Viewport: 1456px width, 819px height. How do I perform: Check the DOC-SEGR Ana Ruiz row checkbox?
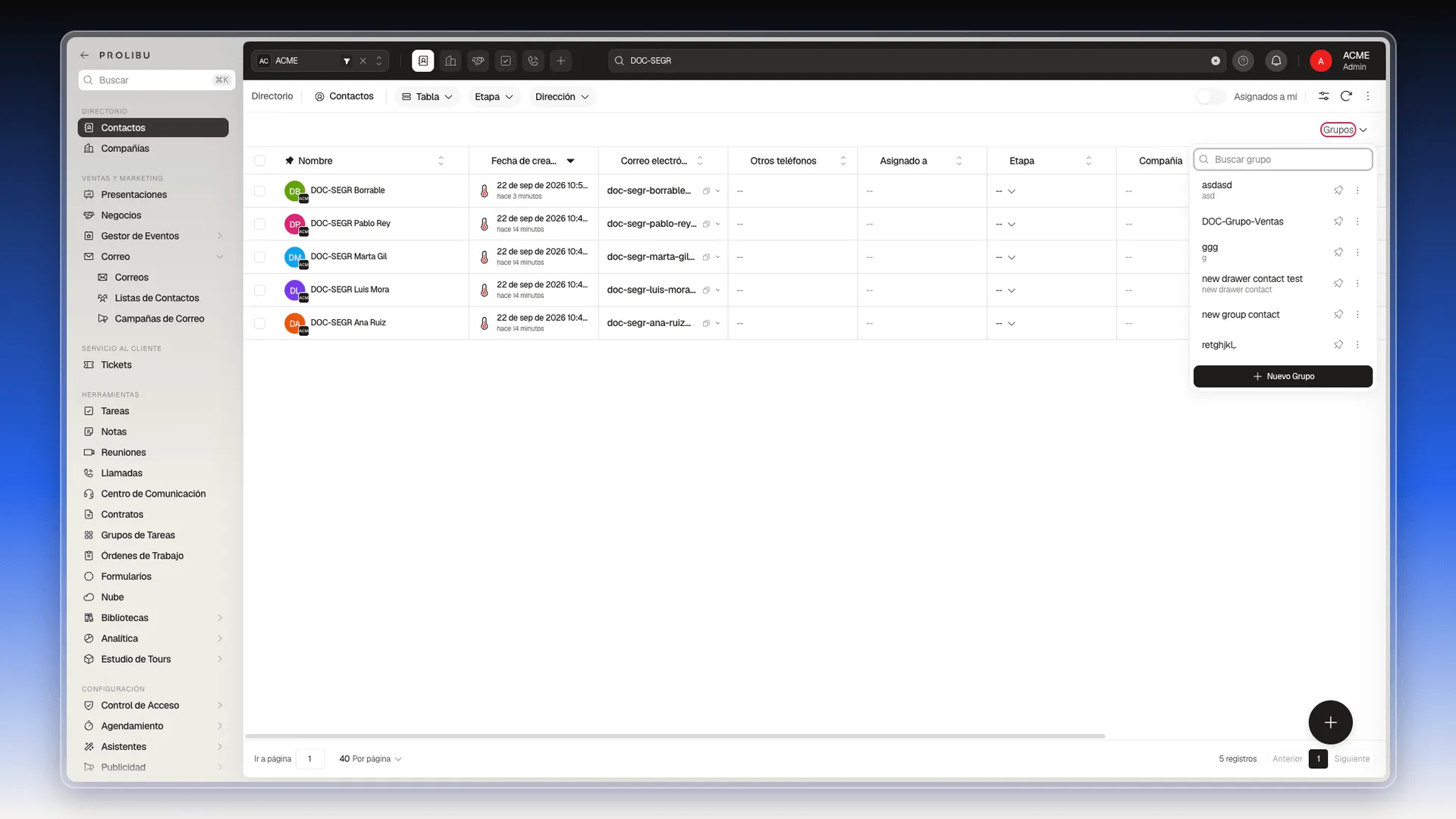pos(259,323)
